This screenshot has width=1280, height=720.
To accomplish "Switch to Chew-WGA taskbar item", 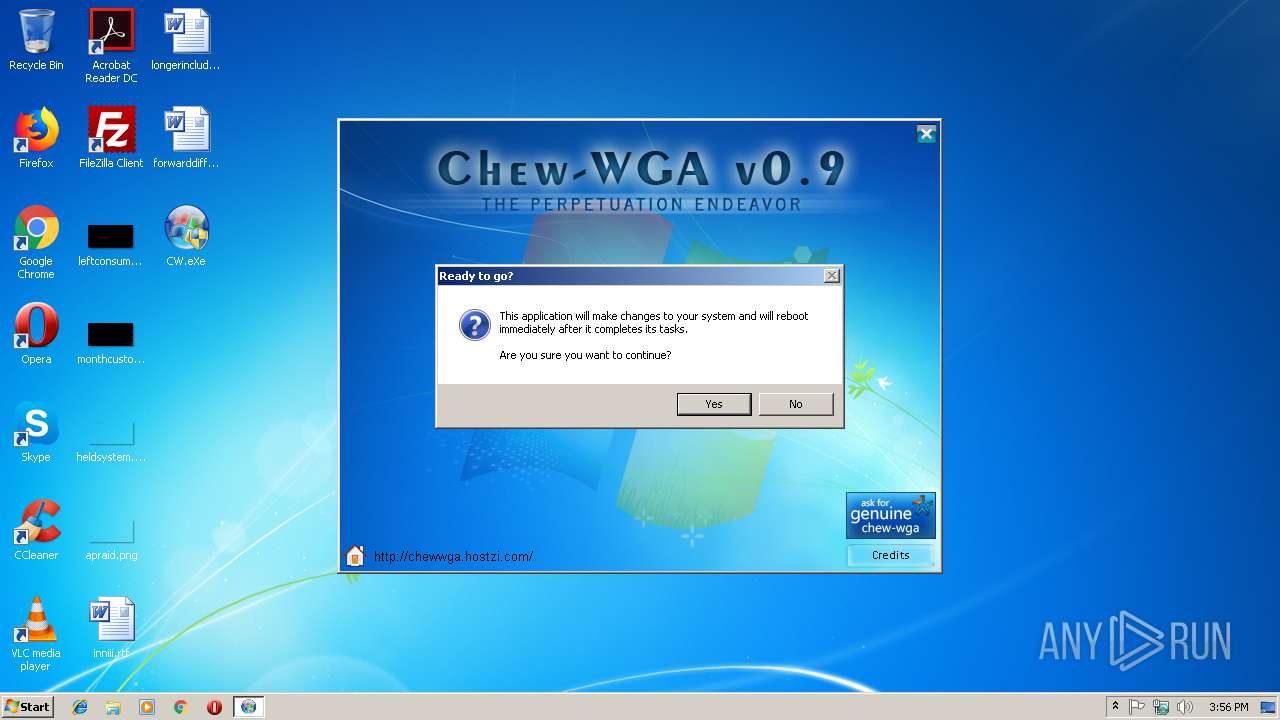I will pyautogui.click(x=248, y=707).
